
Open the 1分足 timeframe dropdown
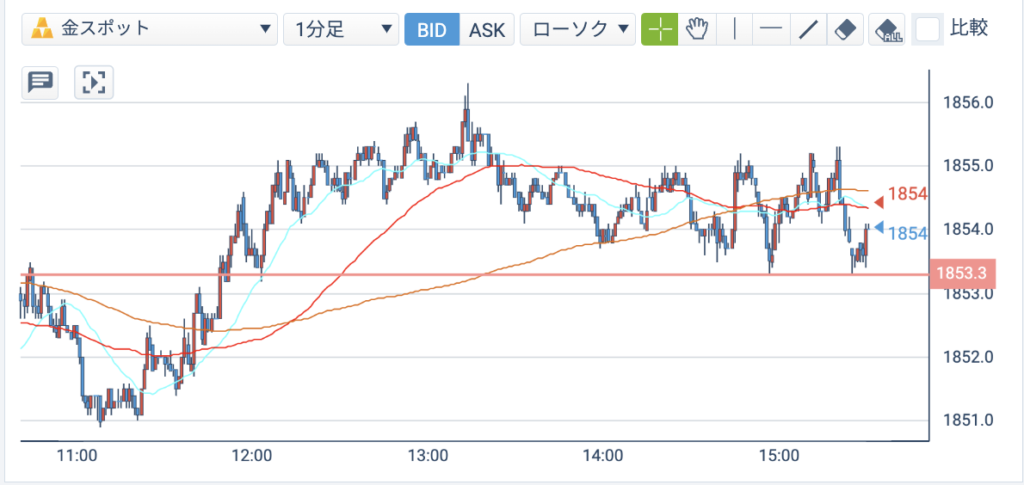click(x=341, y=29)
